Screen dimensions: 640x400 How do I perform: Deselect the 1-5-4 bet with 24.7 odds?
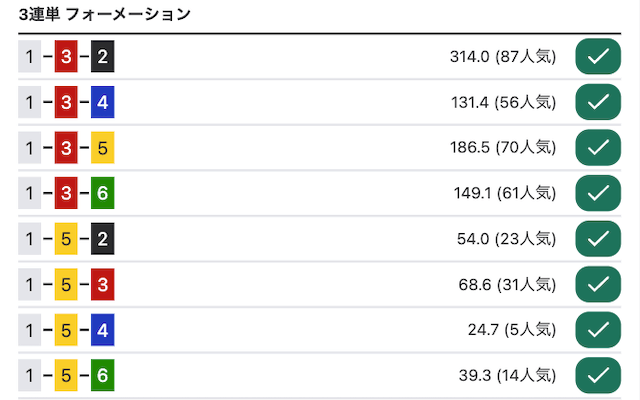[x=598, y=330]
